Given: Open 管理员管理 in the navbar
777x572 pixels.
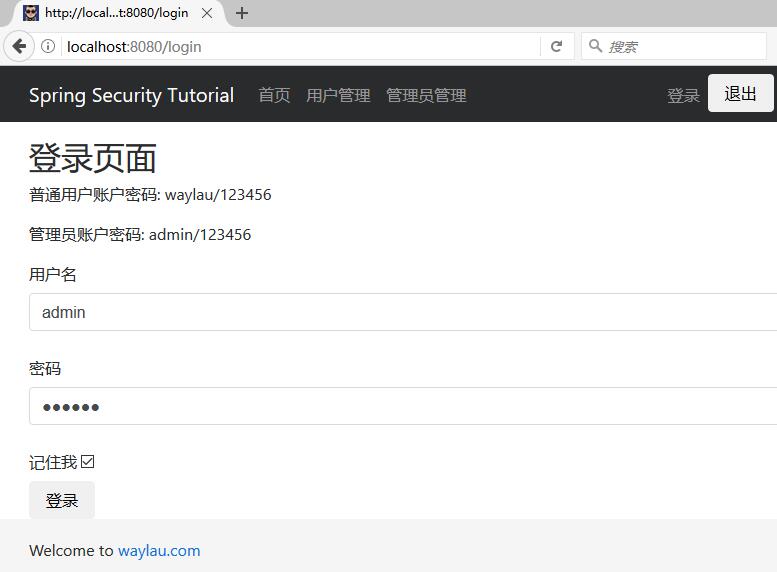Looking at the screenshot, I should pyautogui.click(x=426, y=96).
